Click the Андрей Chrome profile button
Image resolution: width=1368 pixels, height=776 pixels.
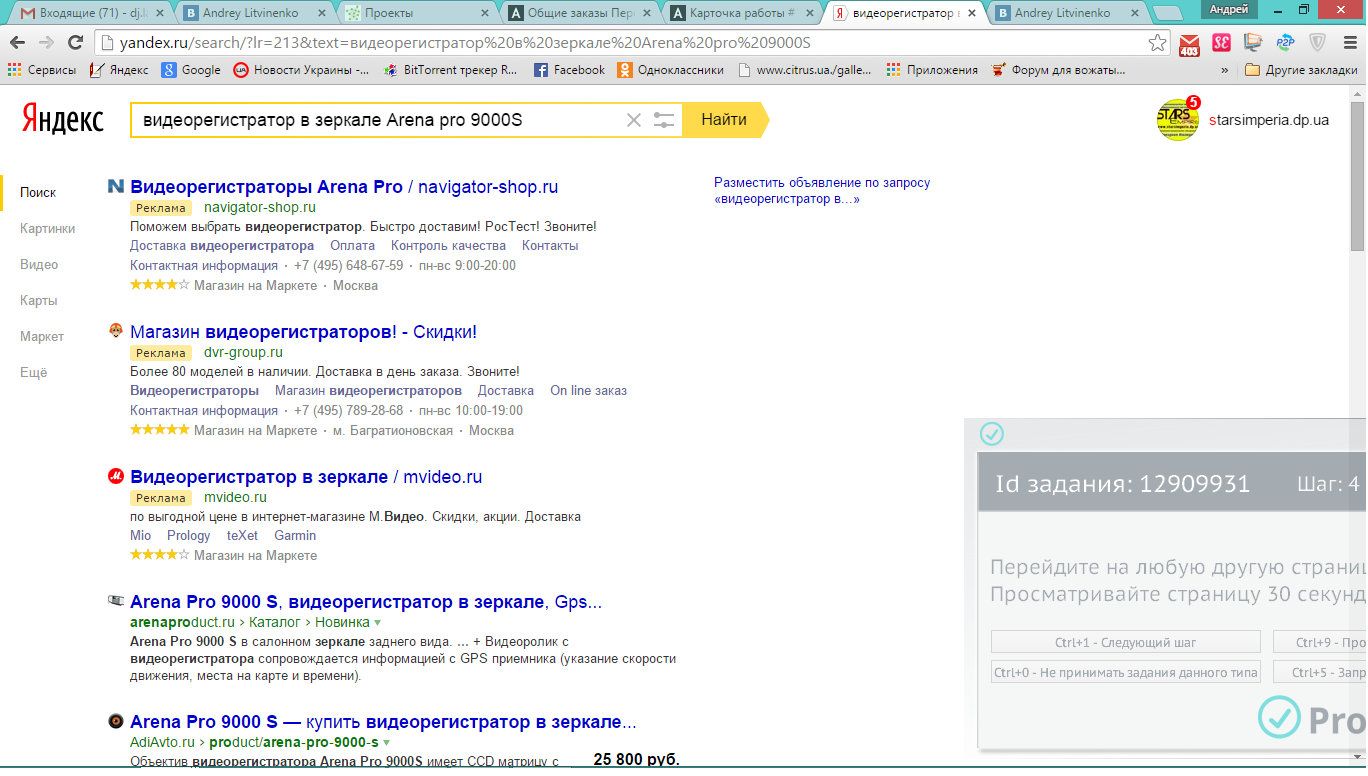[x=1228, y=9]
